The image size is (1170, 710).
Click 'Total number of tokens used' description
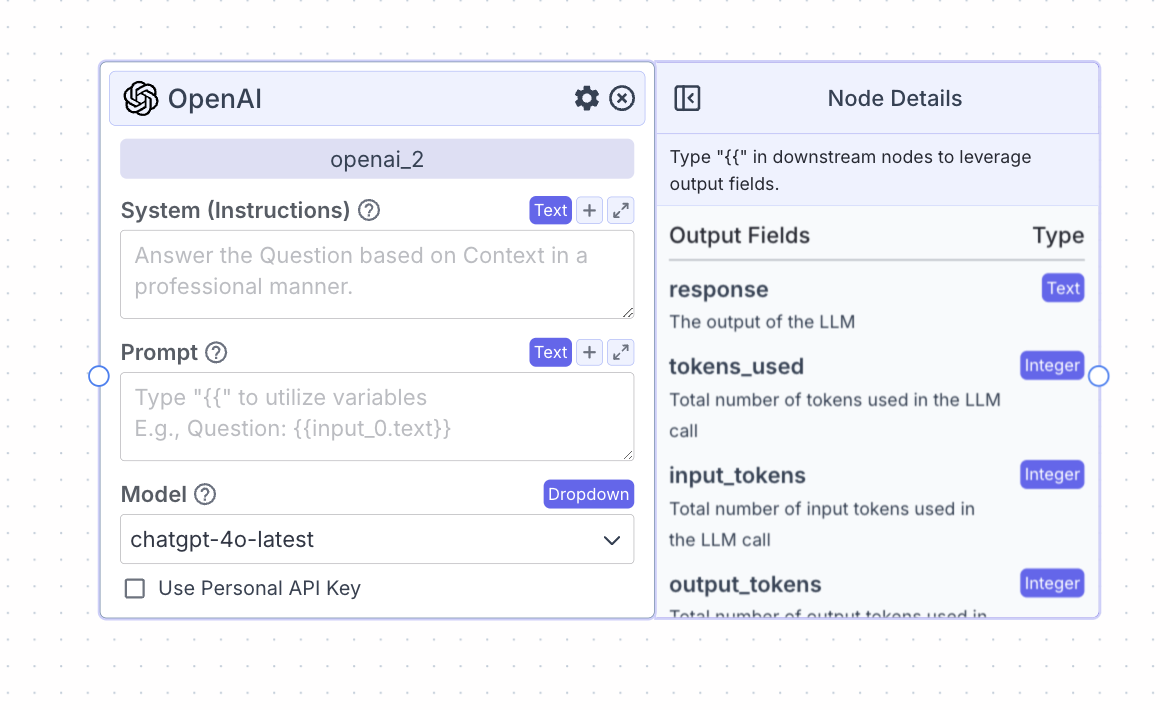[835, 415]
